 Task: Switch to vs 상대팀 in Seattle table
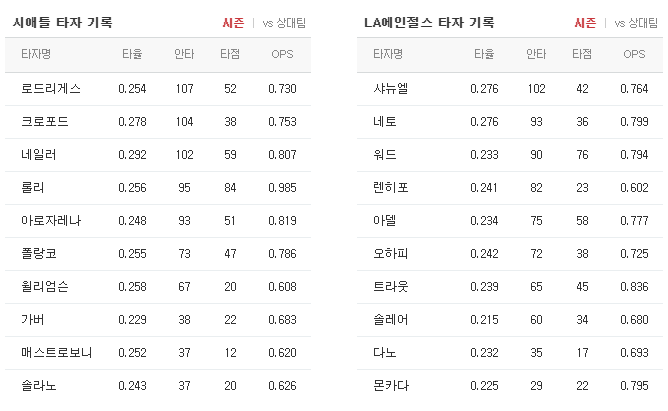click(x=284, y=23)
